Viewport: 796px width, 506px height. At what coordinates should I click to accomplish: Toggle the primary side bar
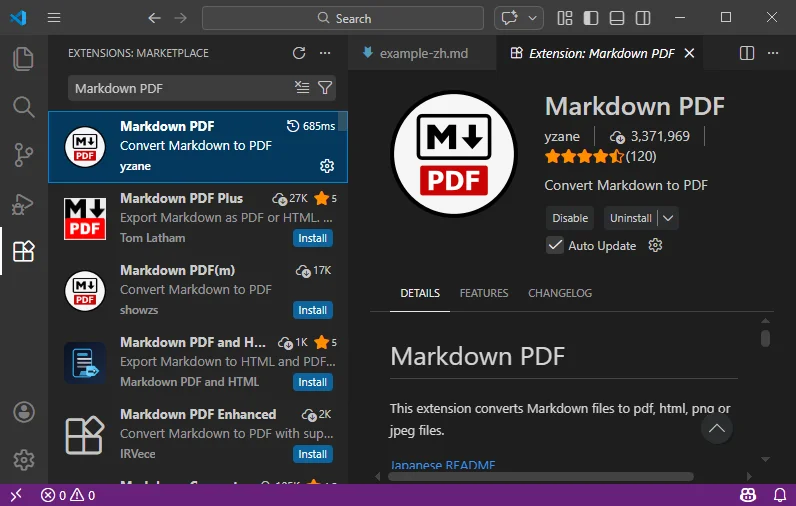pyautogui.click(x=590, y=18)
